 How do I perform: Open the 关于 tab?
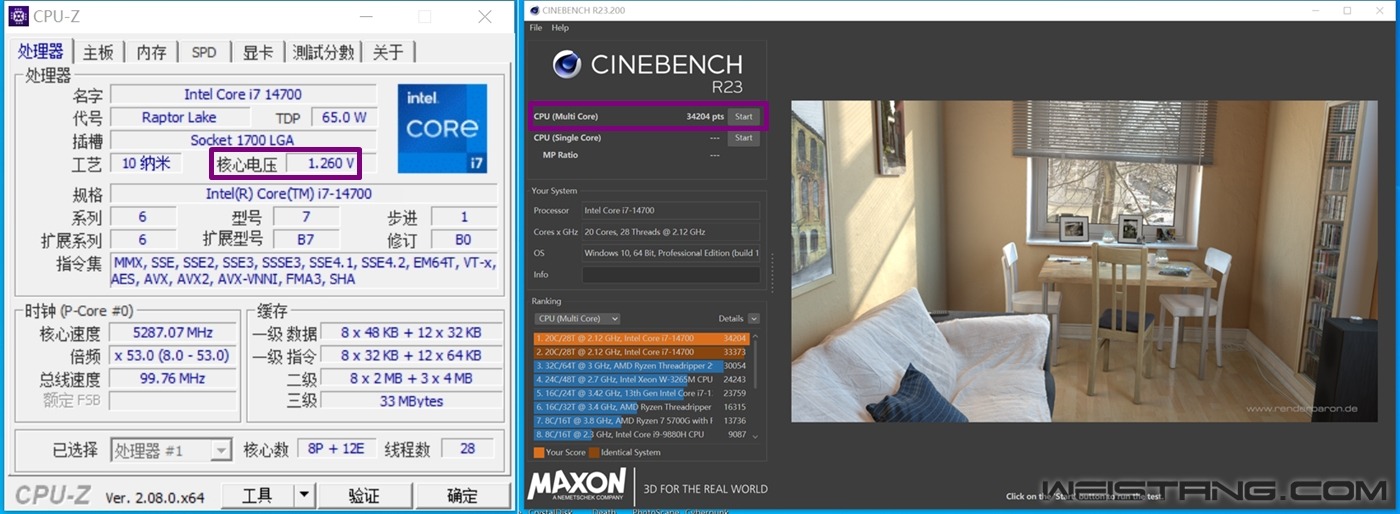[x=388, y=53]
